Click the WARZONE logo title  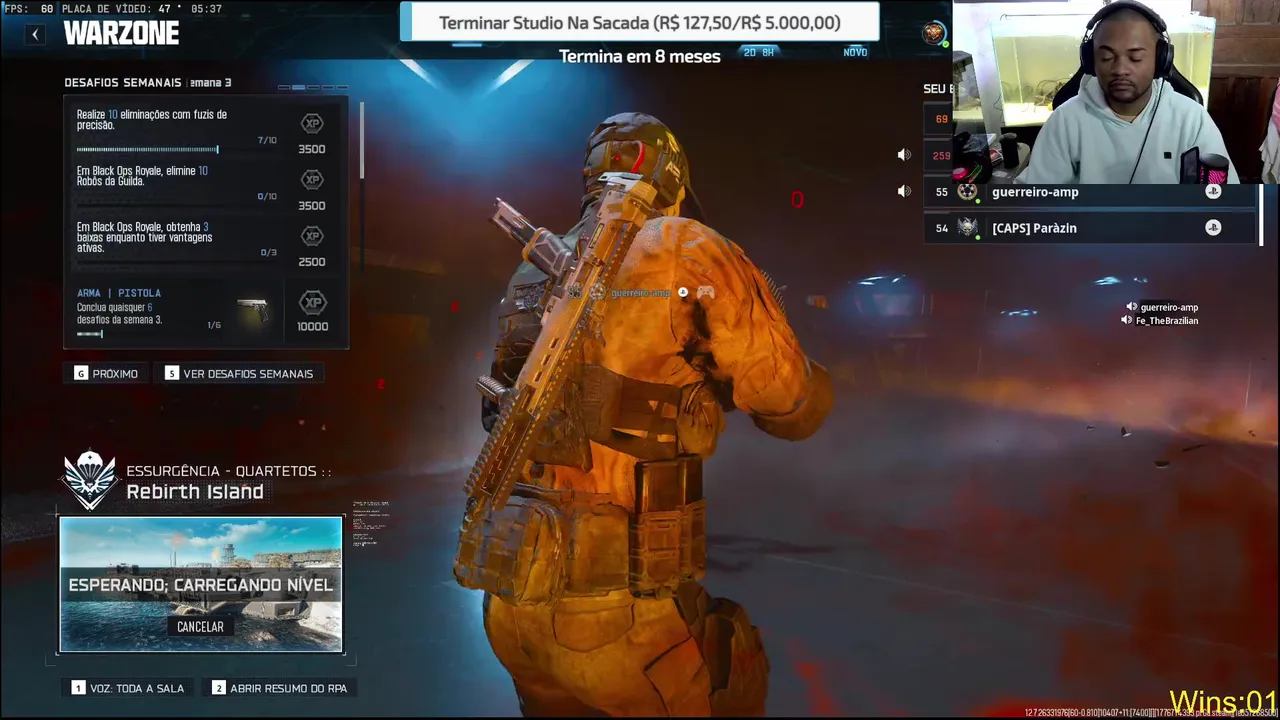click(121, 33)
